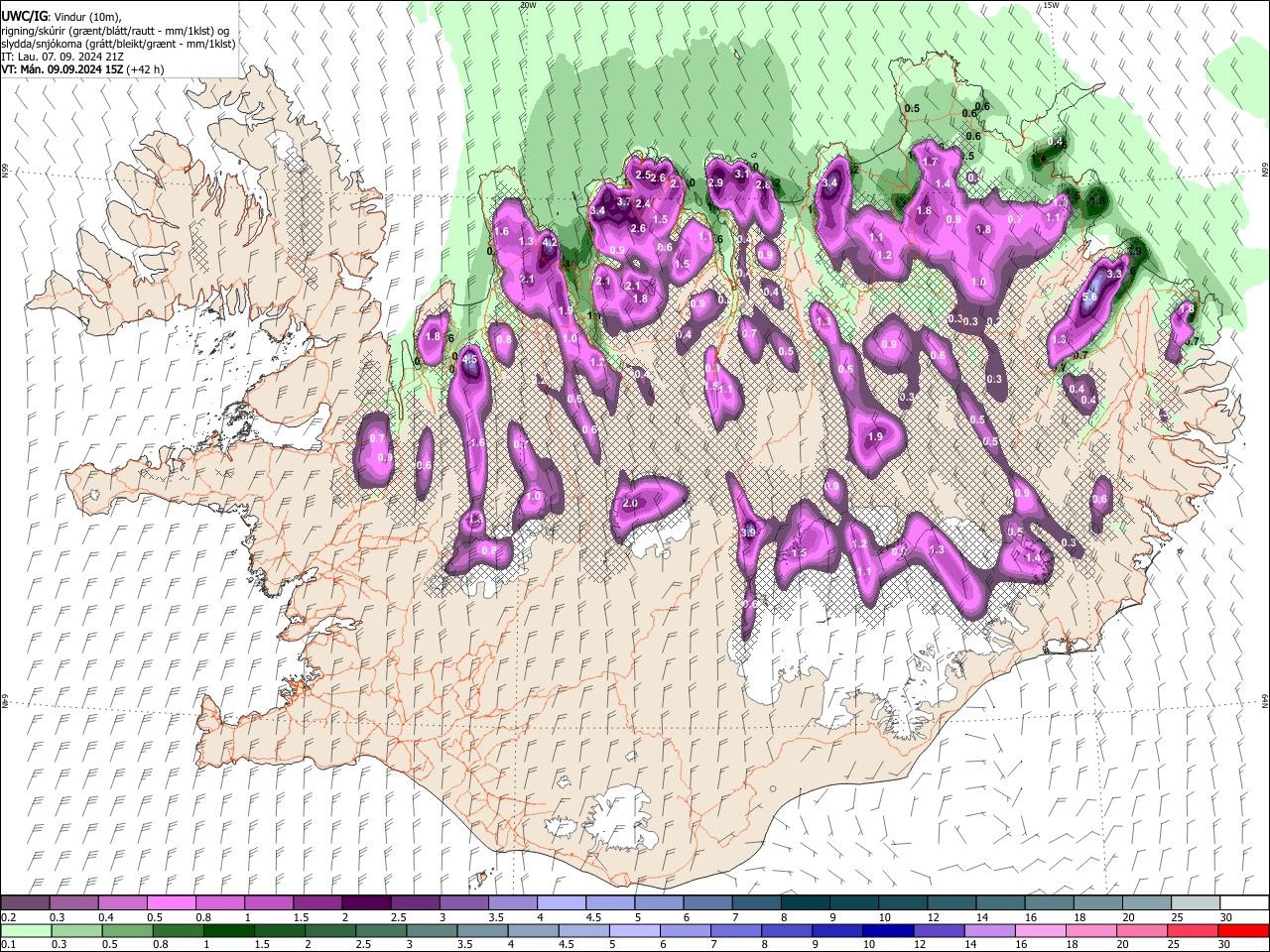
Task: Click the 3.3 snowfall value on the map
Action: click(1113, 274)
